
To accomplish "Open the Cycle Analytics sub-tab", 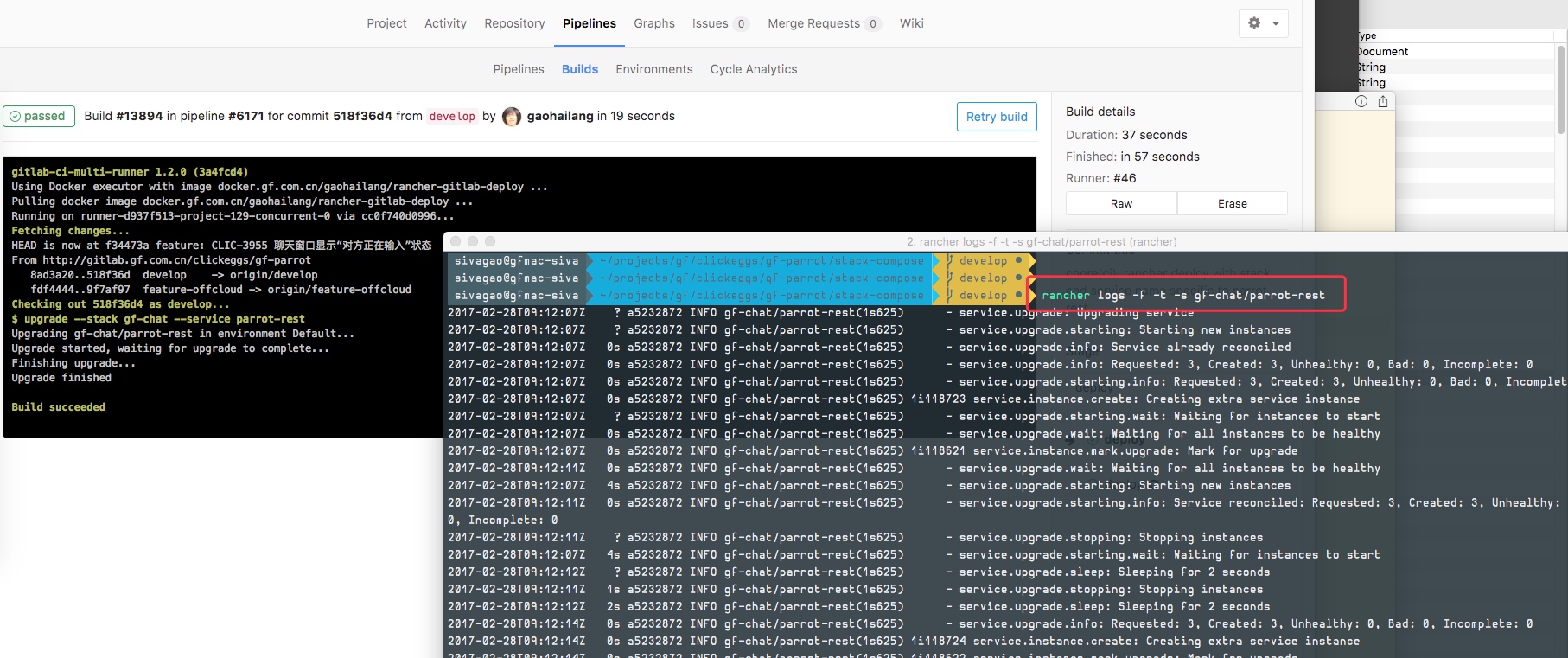I will click(x=754, y=69).
